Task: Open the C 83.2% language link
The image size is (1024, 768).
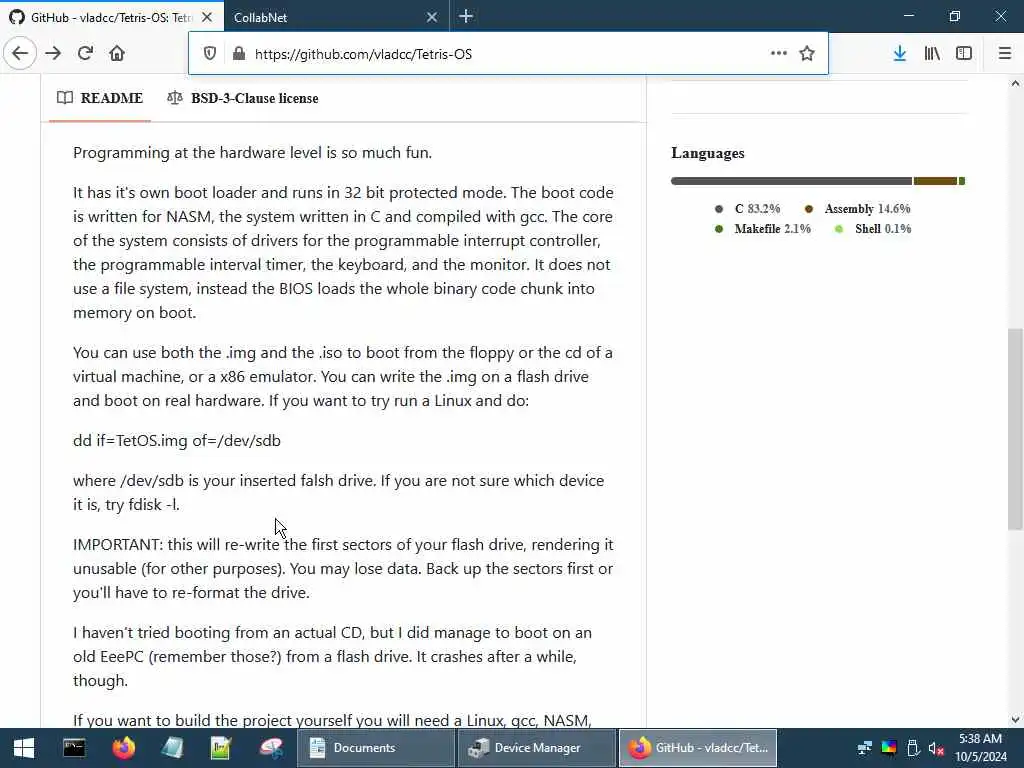Action: coord(748,209)
